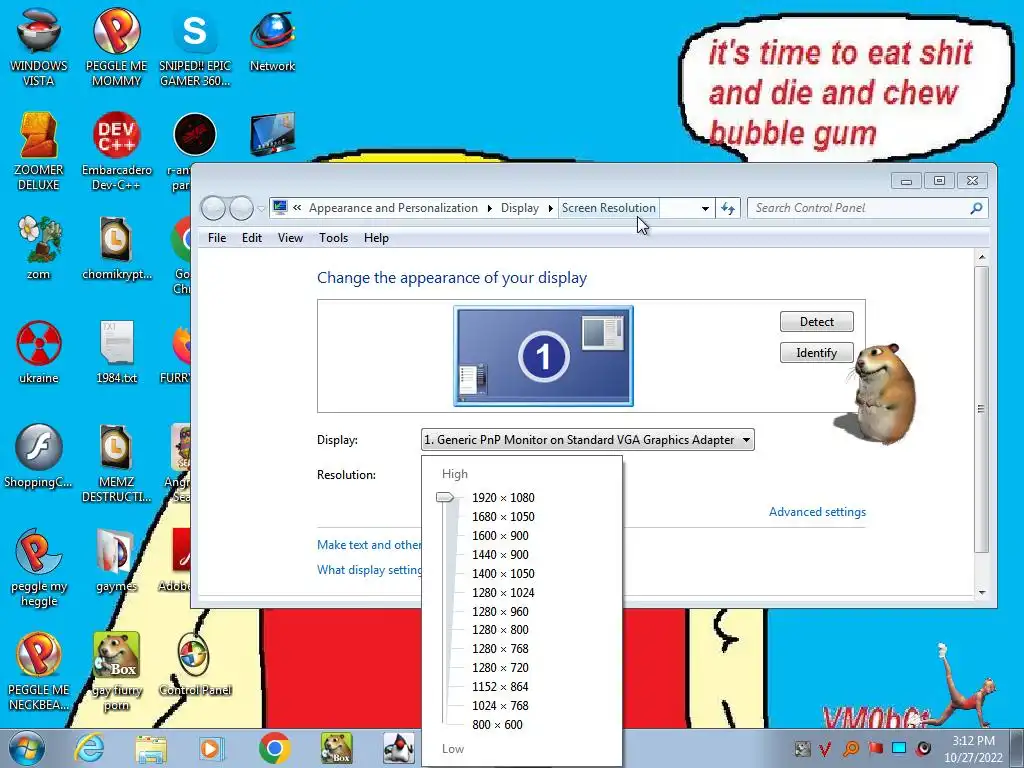1024x768 pixels.
Task: Open the Java duke taskbar icon
Action: click(x=398, y=748)
